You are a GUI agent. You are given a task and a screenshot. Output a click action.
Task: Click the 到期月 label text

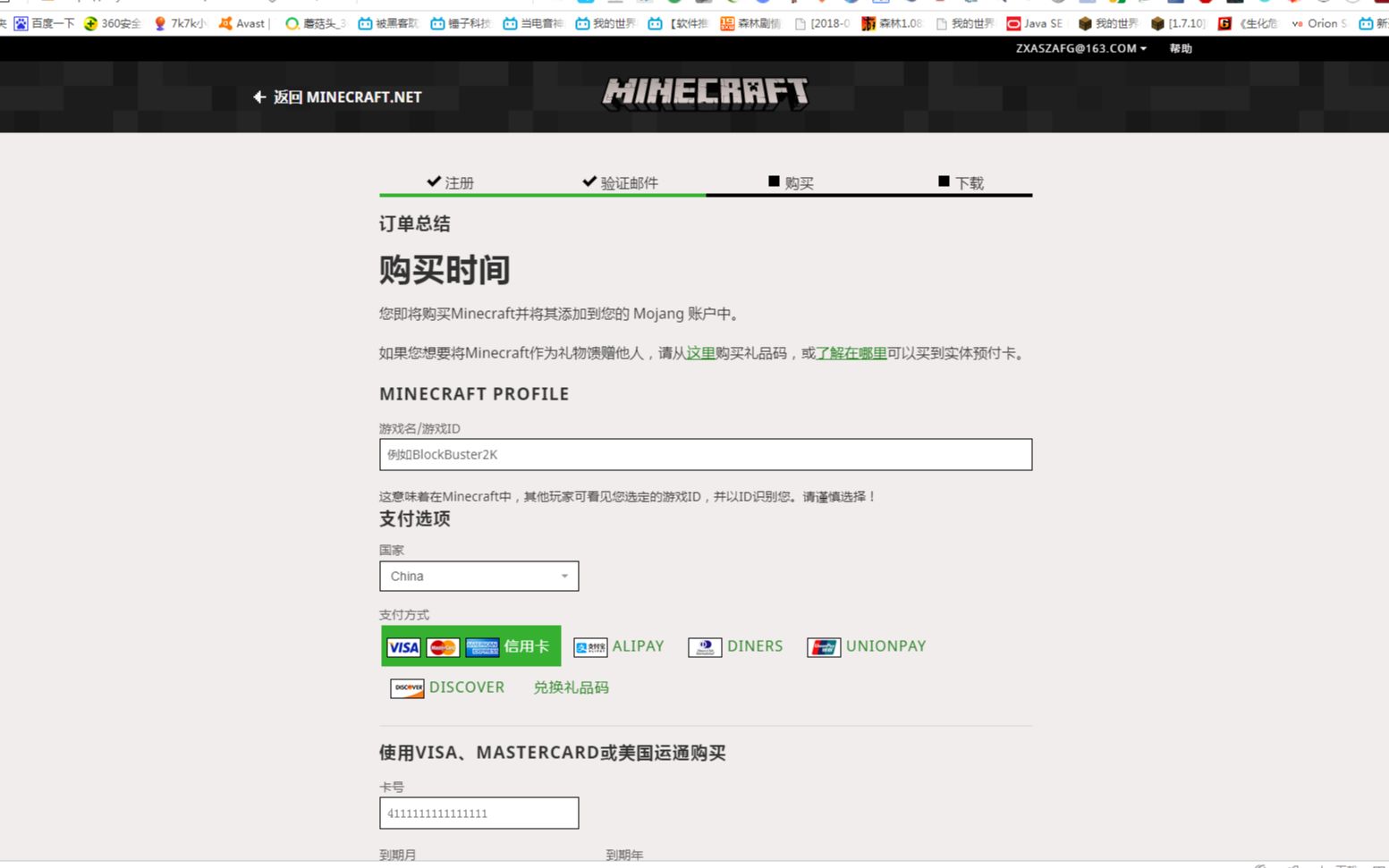pyautogui.click(x=398, y=855)
